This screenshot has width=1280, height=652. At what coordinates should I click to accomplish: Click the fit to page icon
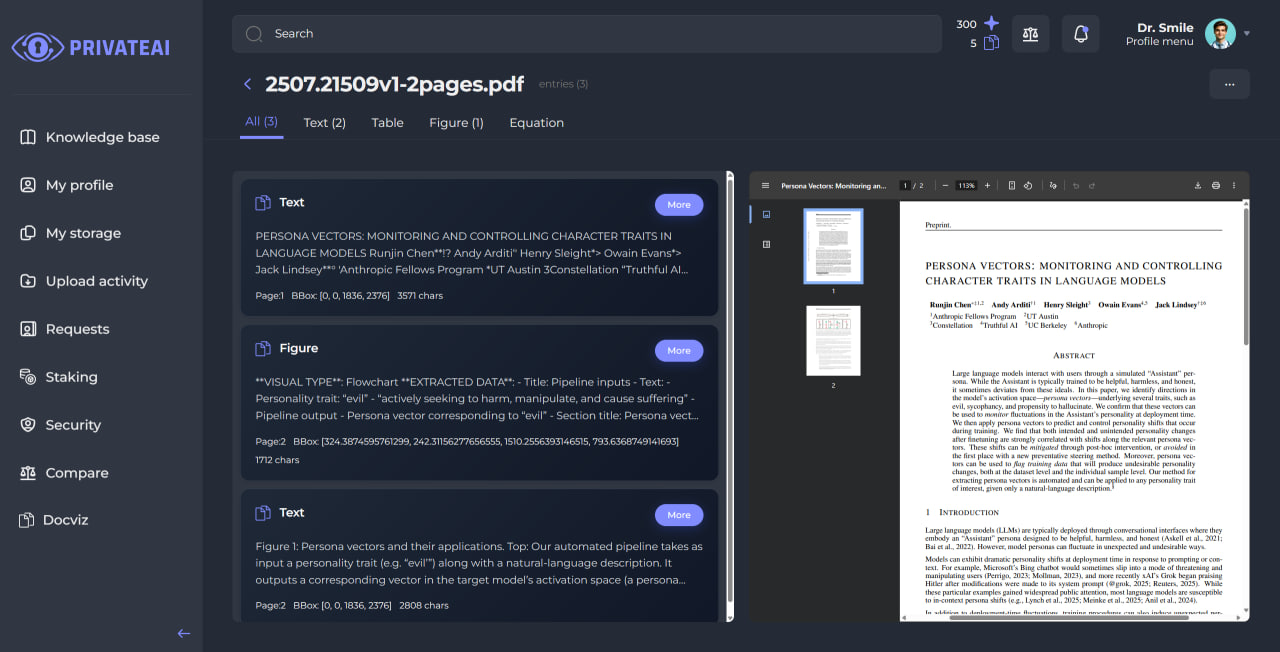click(x=1012, y=185)
